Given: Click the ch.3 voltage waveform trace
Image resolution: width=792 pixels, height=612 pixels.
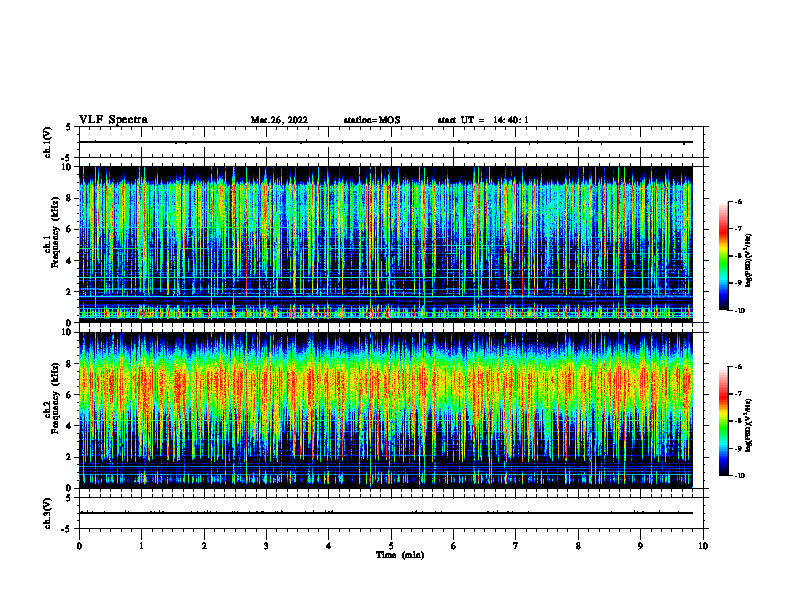Looking at the screenshot, I should click(x=385, y=513).
